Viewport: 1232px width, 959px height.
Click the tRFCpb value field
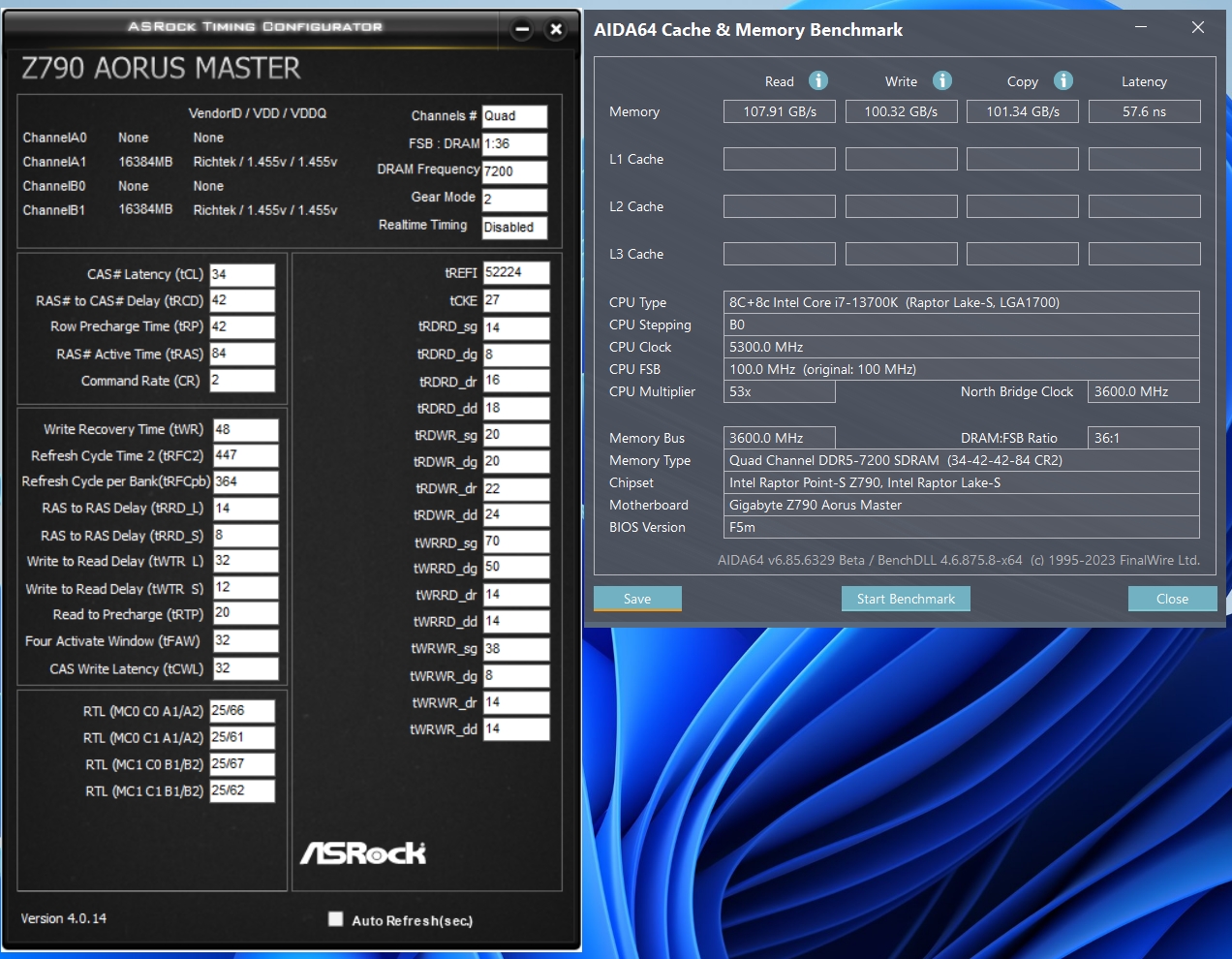tap(245, 481)
